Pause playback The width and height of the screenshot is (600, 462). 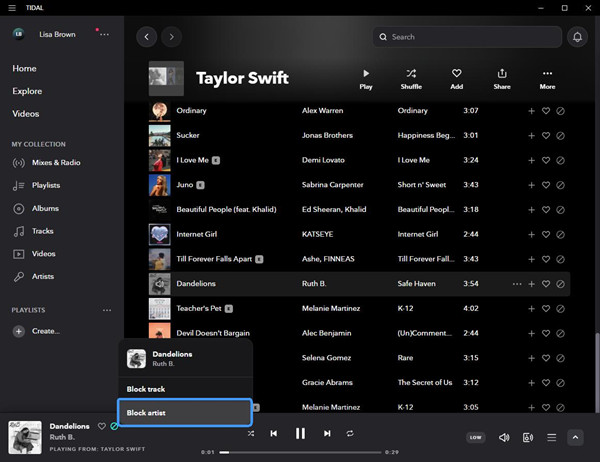pos(300,433)
